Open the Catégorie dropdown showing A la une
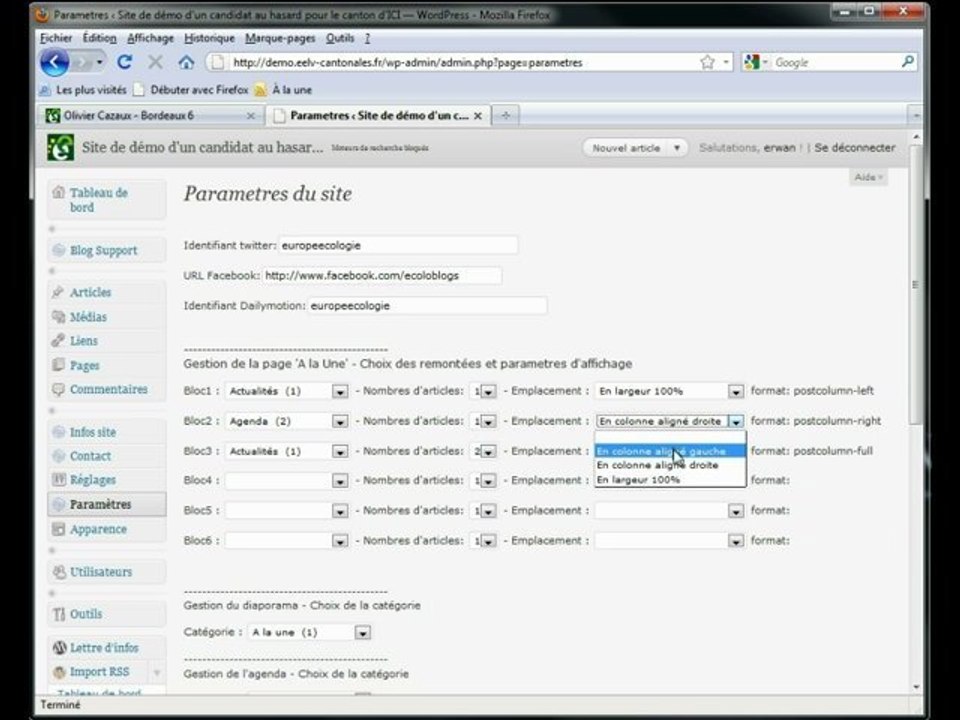Viewport: 960px width, 720px height. pyautogui.click(x=309, y=632)
